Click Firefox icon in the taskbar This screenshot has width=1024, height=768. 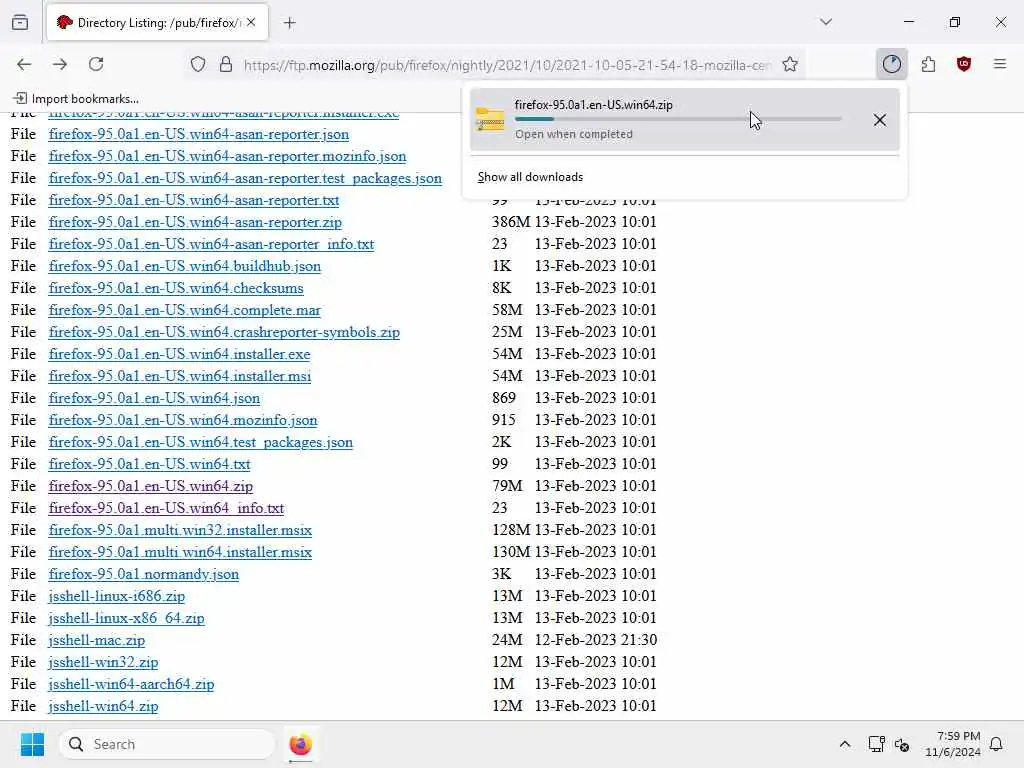click(x=300, y=744)
